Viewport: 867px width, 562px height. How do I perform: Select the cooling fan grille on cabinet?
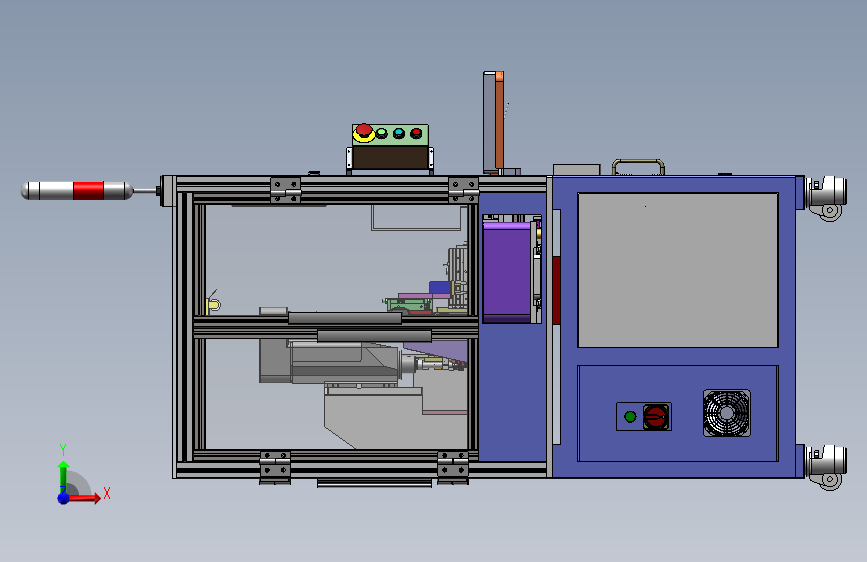pyautogui.click(x=727, y=413)
